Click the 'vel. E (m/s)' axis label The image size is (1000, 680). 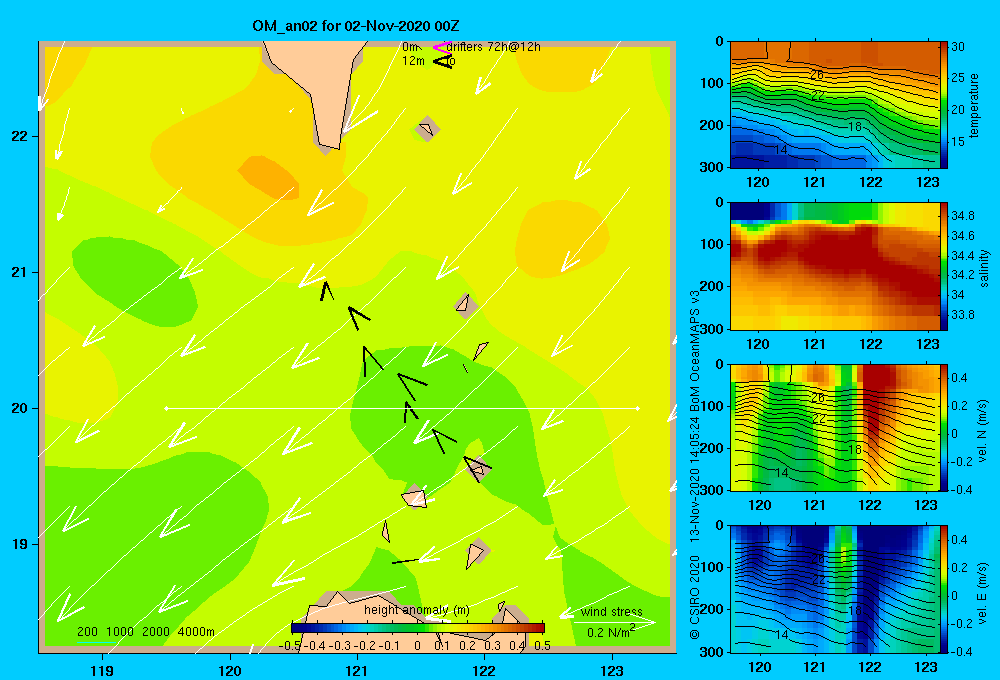click(x=983, y=592)
